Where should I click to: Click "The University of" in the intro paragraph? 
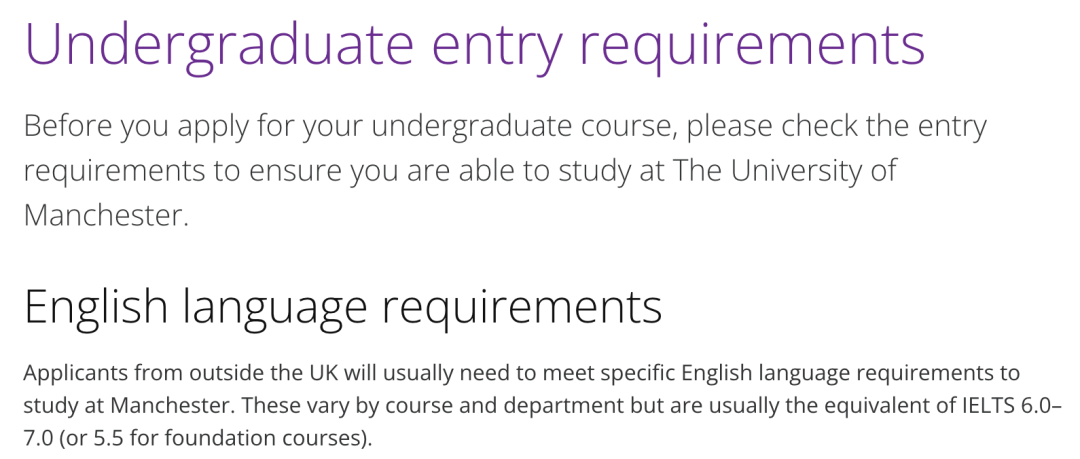point(785,171)
